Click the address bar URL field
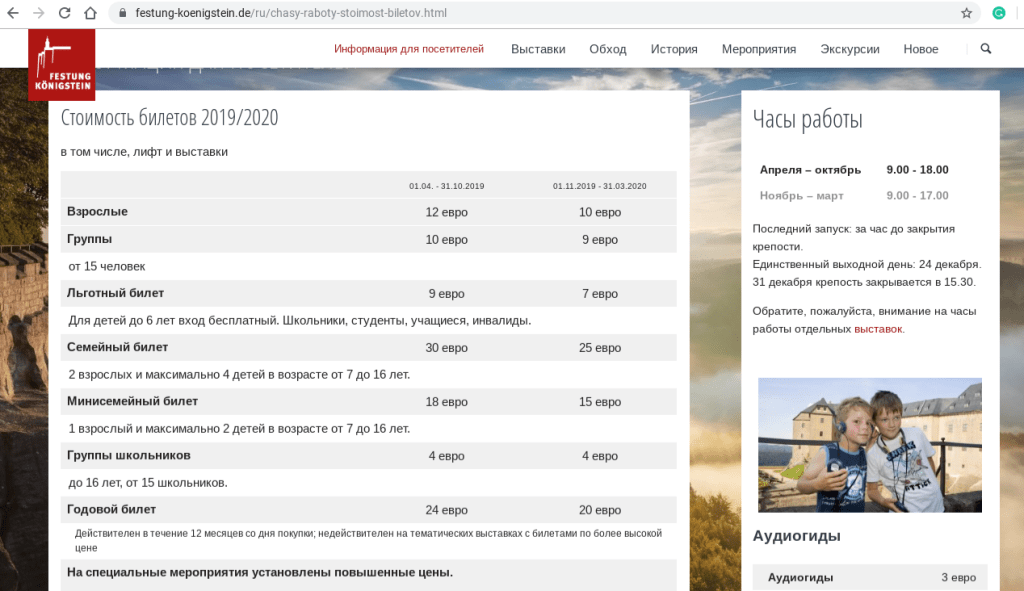 coord(500,13)
